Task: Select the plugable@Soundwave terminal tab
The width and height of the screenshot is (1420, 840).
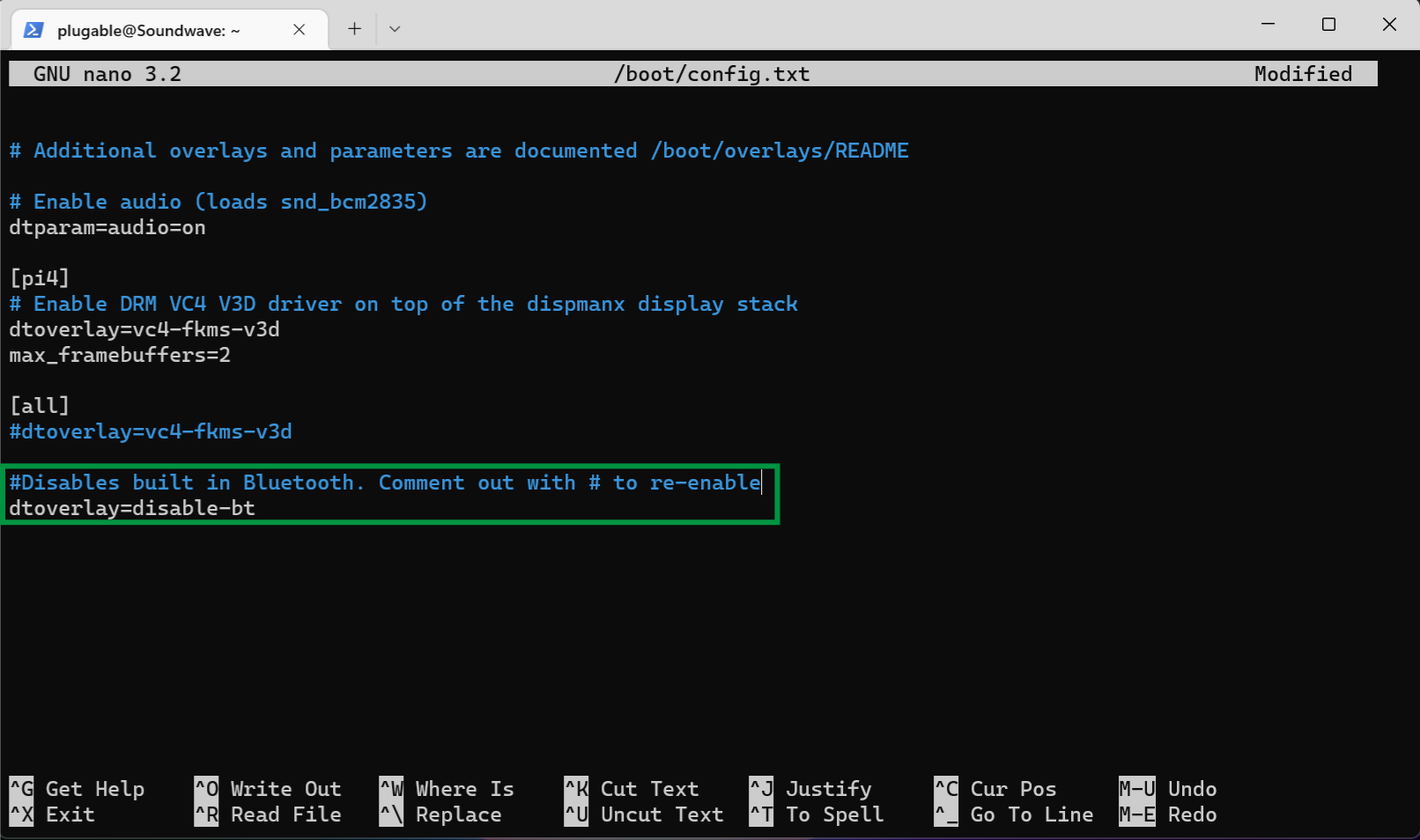Action: click(170, 30)
